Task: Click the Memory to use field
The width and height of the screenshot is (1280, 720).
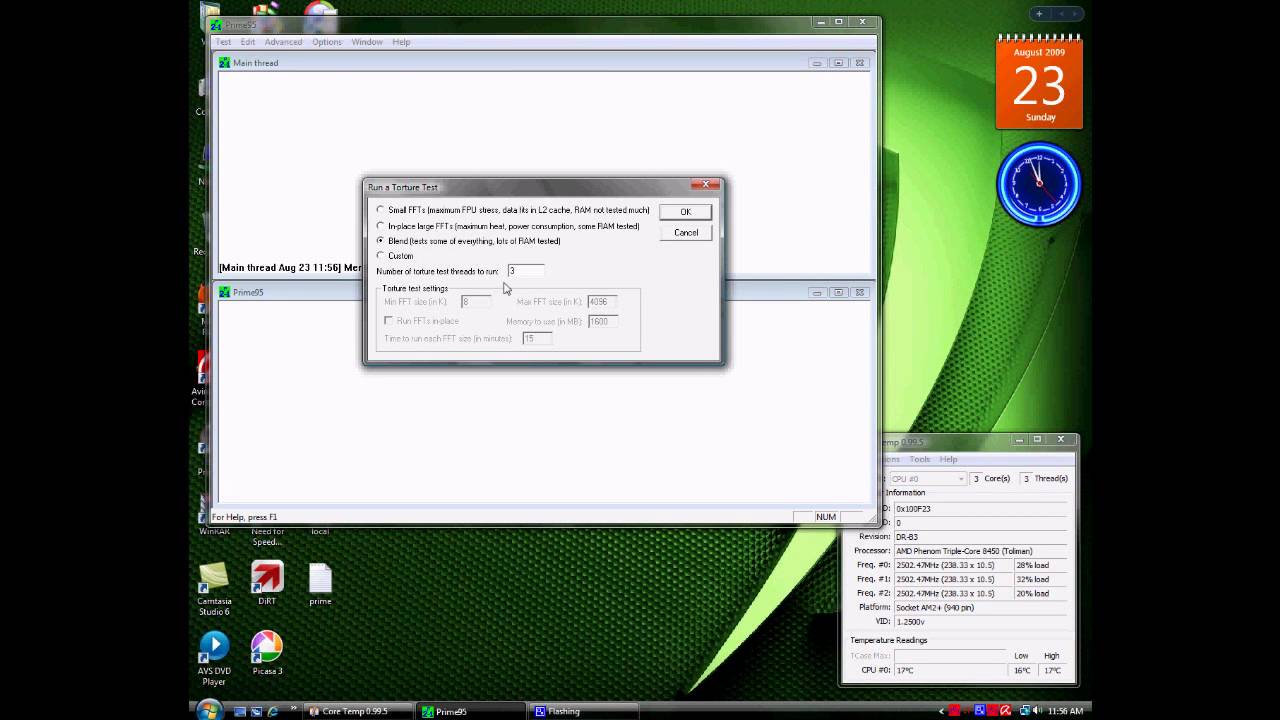Action: tap(602, 321)
